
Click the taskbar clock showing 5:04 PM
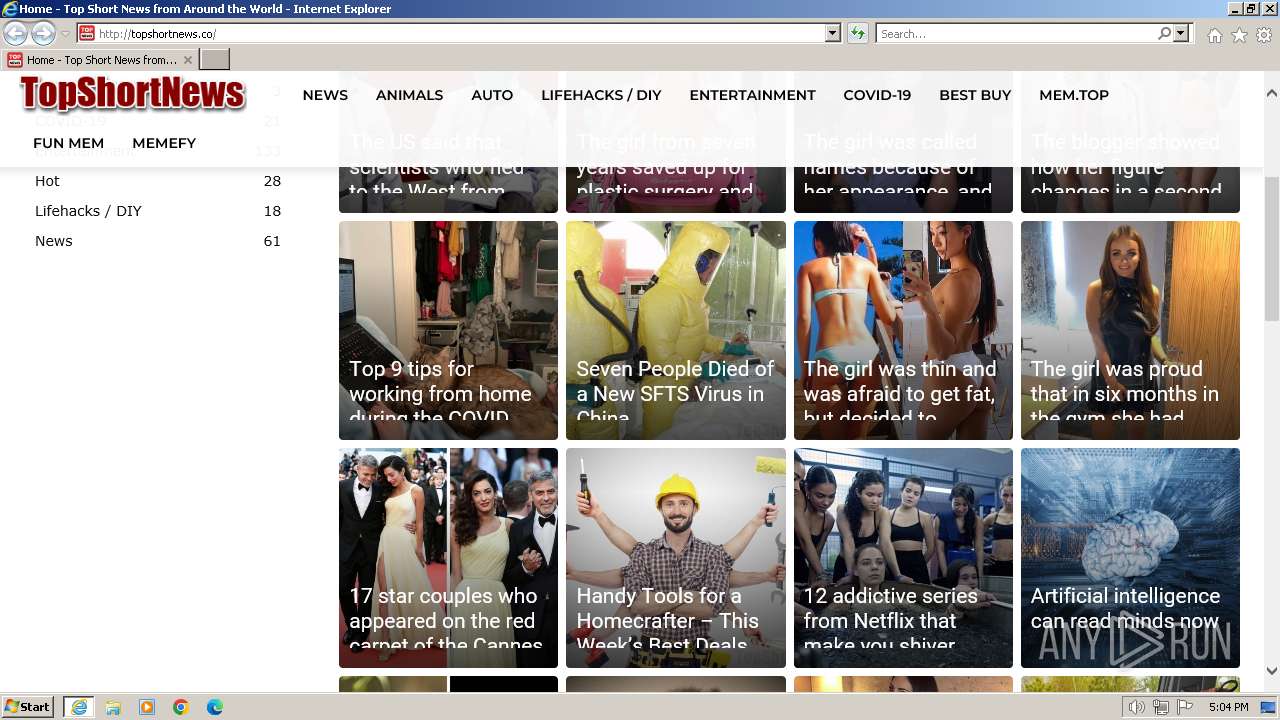tap(1228, 707)
